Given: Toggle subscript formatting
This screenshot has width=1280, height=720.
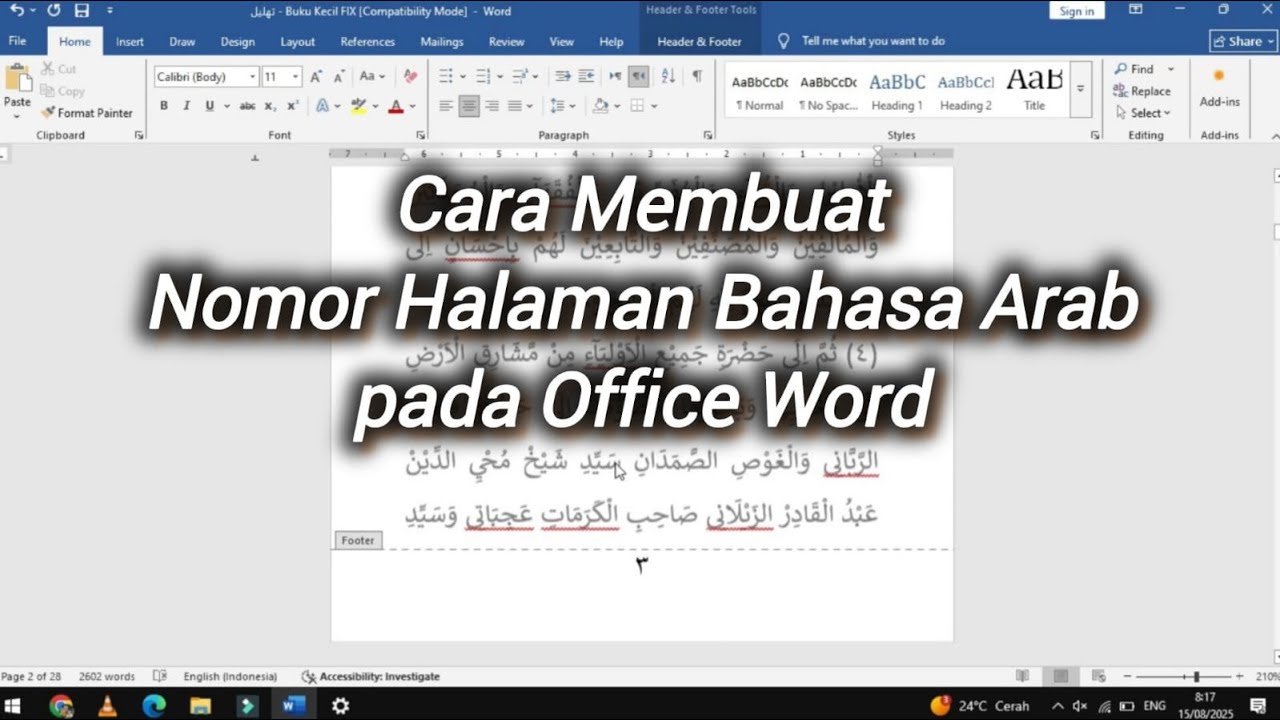Looking at the screenshot, I should click(x=270, y=106).
